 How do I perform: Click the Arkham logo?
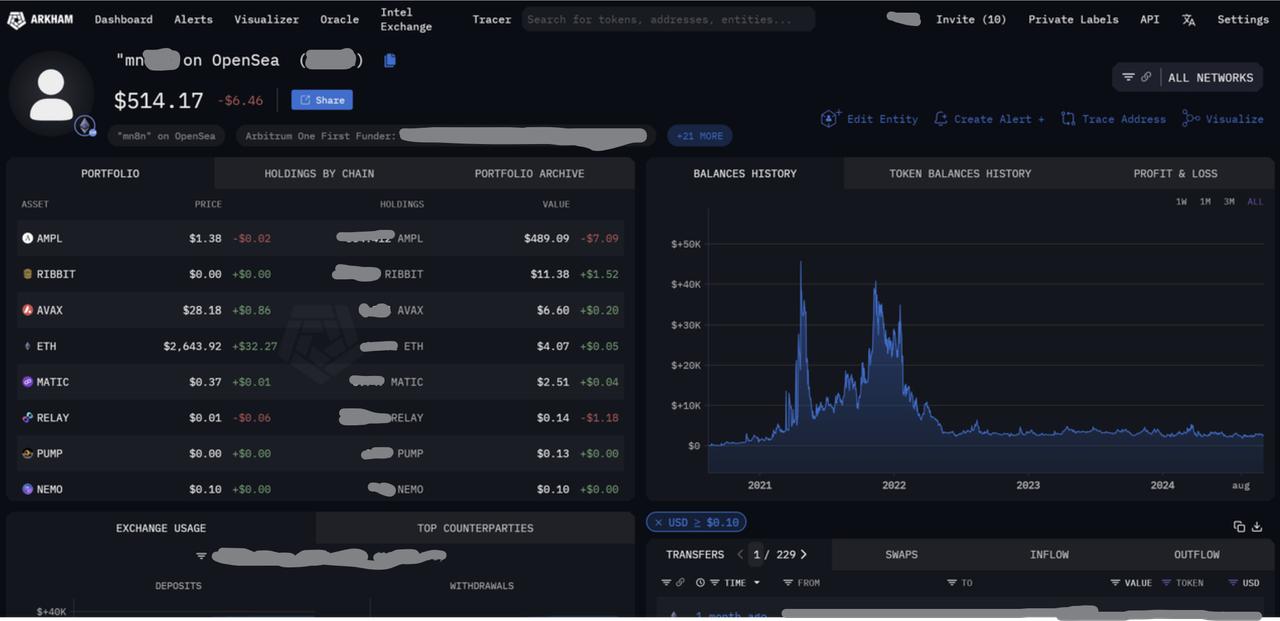40,20
